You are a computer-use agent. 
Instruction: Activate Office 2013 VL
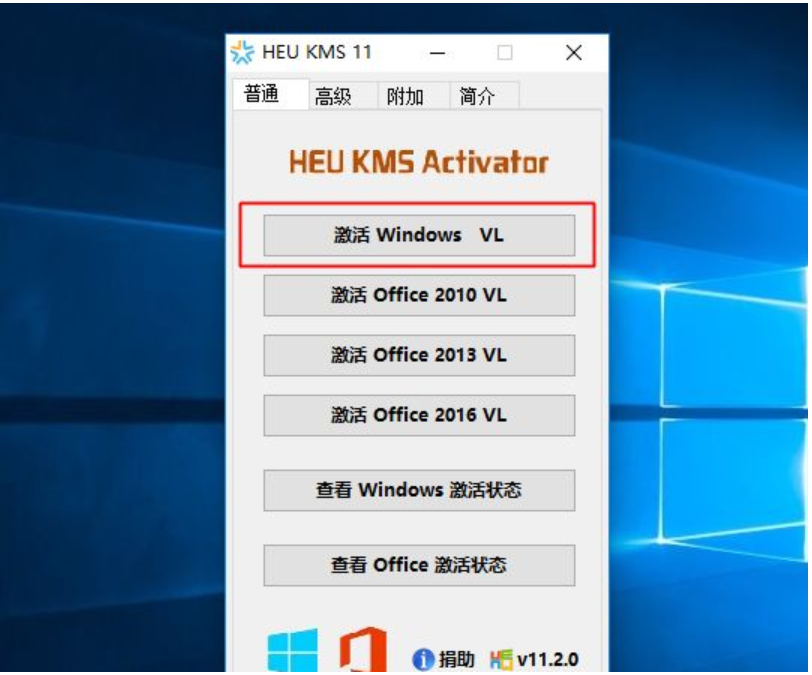pyautogui.click(x=419, y=355)
